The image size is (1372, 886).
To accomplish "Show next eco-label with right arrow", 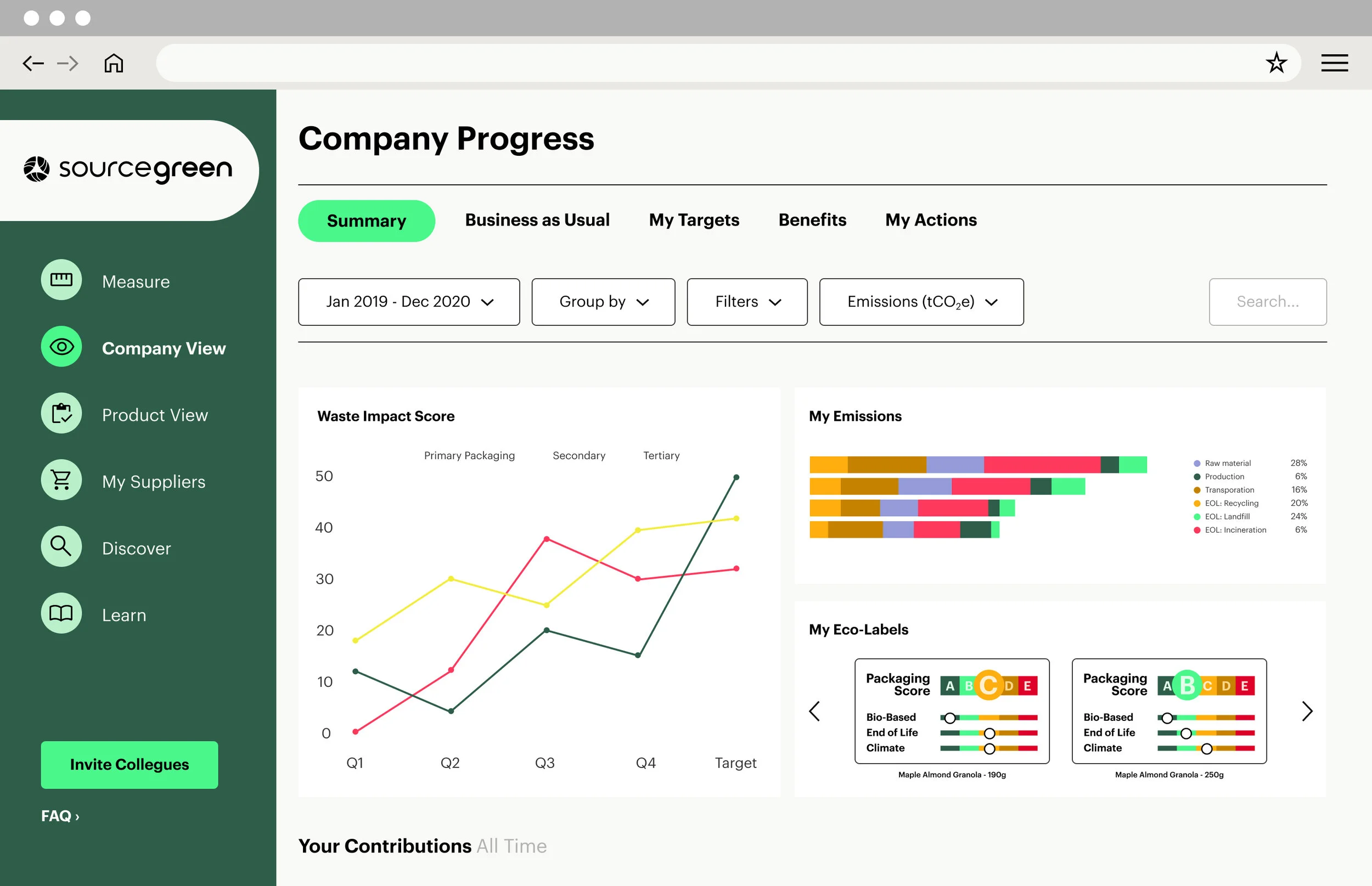I will click(x=1307, y=712).
